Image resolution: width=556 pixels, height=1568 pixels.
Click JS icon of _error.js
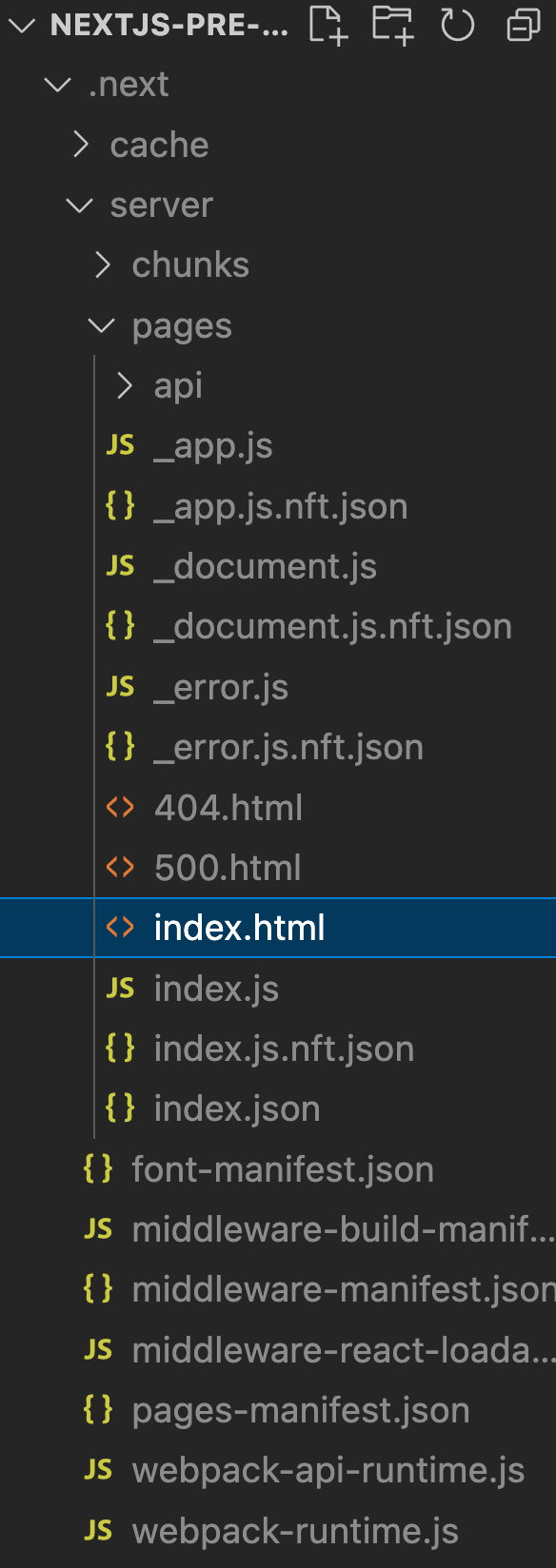pos(120,687)
